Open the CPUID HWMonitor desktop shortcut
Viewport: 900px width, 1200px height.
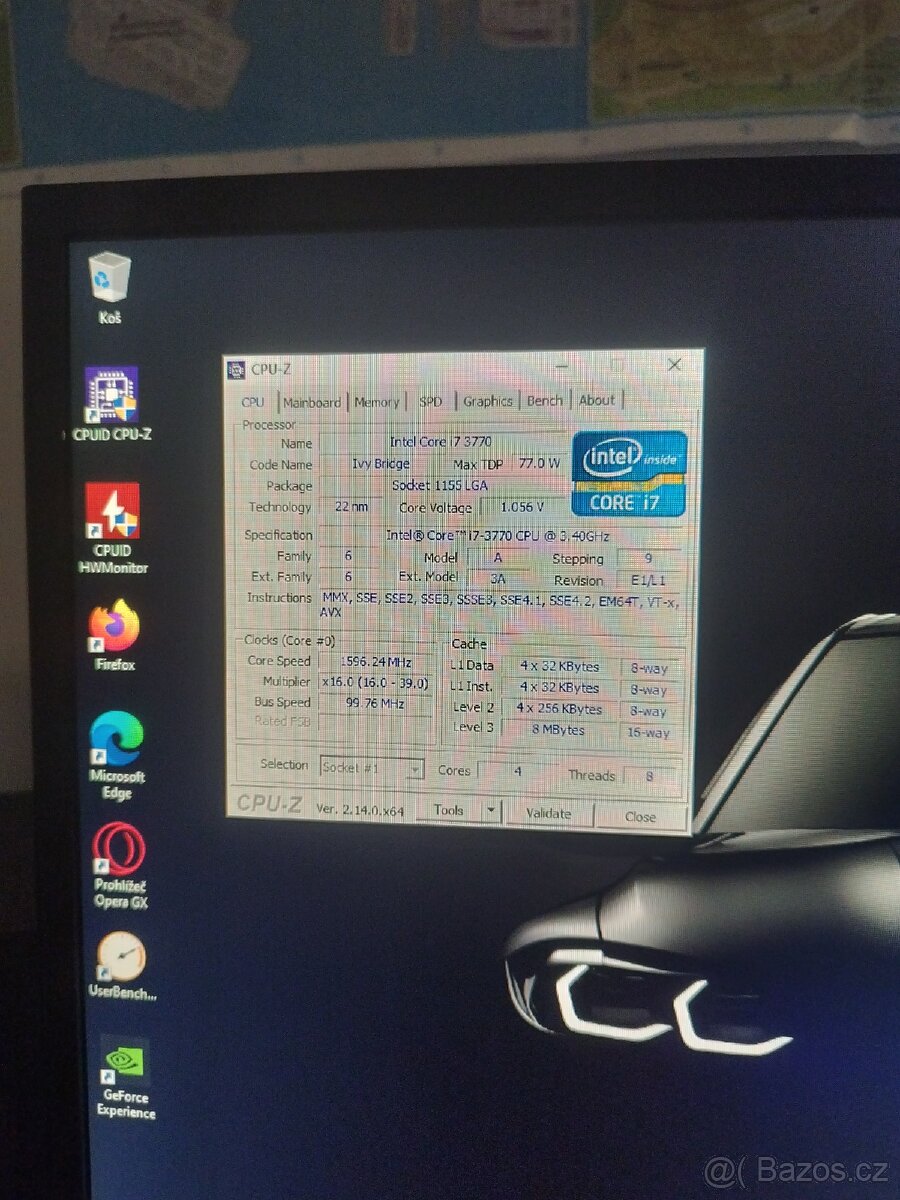pos(113,528)
